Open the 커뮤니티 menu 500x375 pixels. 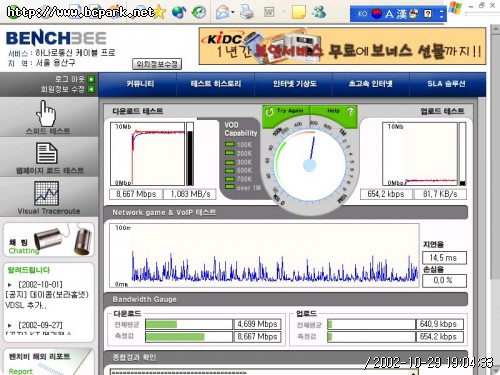click(x=140, y=84)
